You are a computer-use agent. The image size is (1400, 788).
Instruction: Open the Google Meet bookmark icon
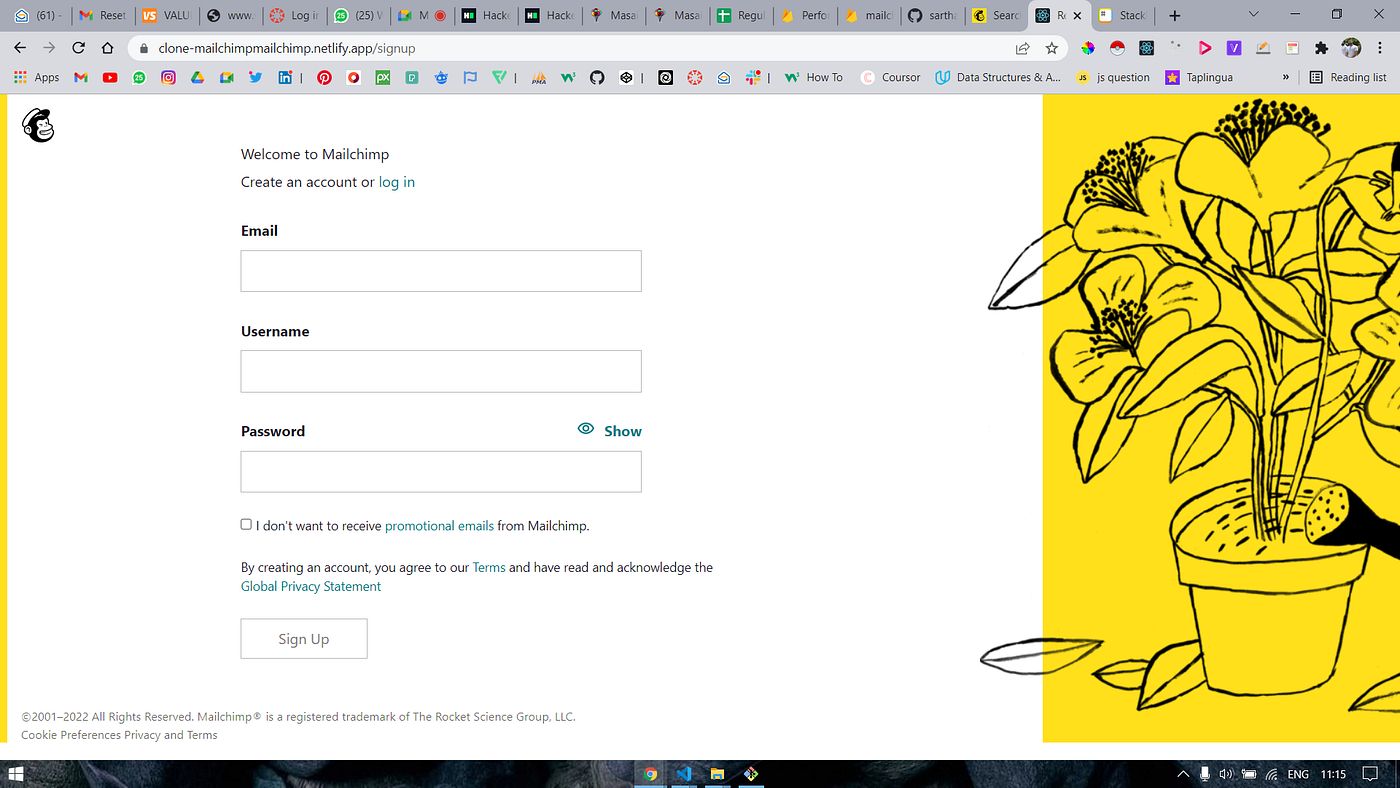tap(227, 77)
